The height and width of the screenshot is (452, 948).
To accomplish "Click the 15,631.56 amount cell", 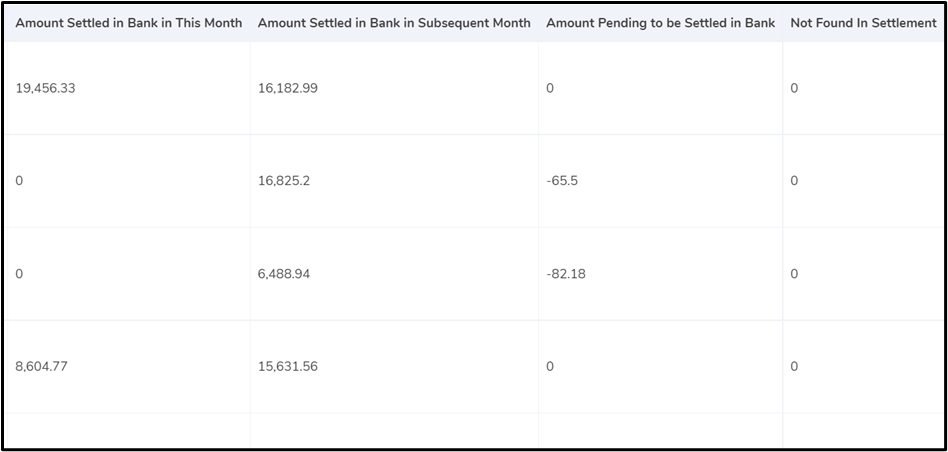I will click(288, 366).
